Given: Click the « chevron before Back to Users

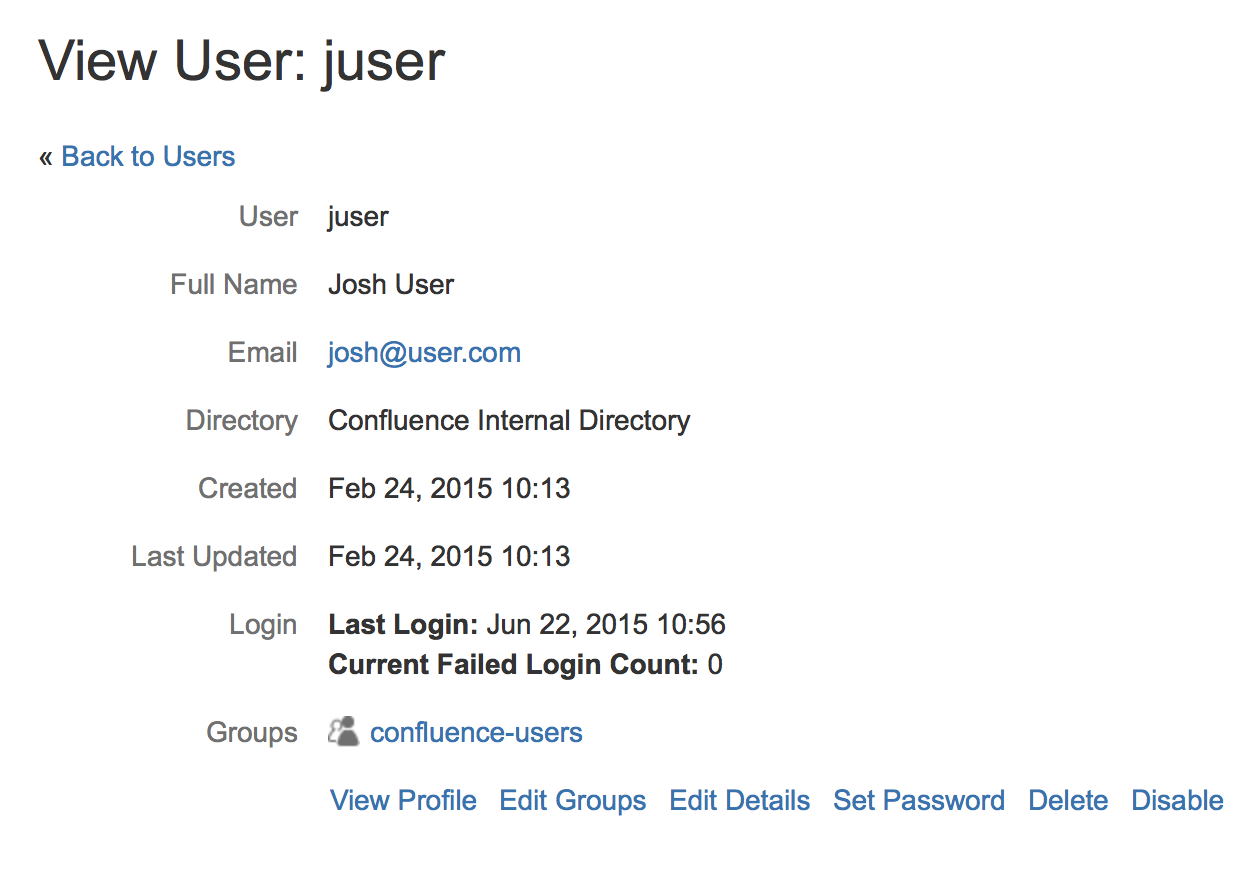Looking at the screenshot, I should click(46, 158).
